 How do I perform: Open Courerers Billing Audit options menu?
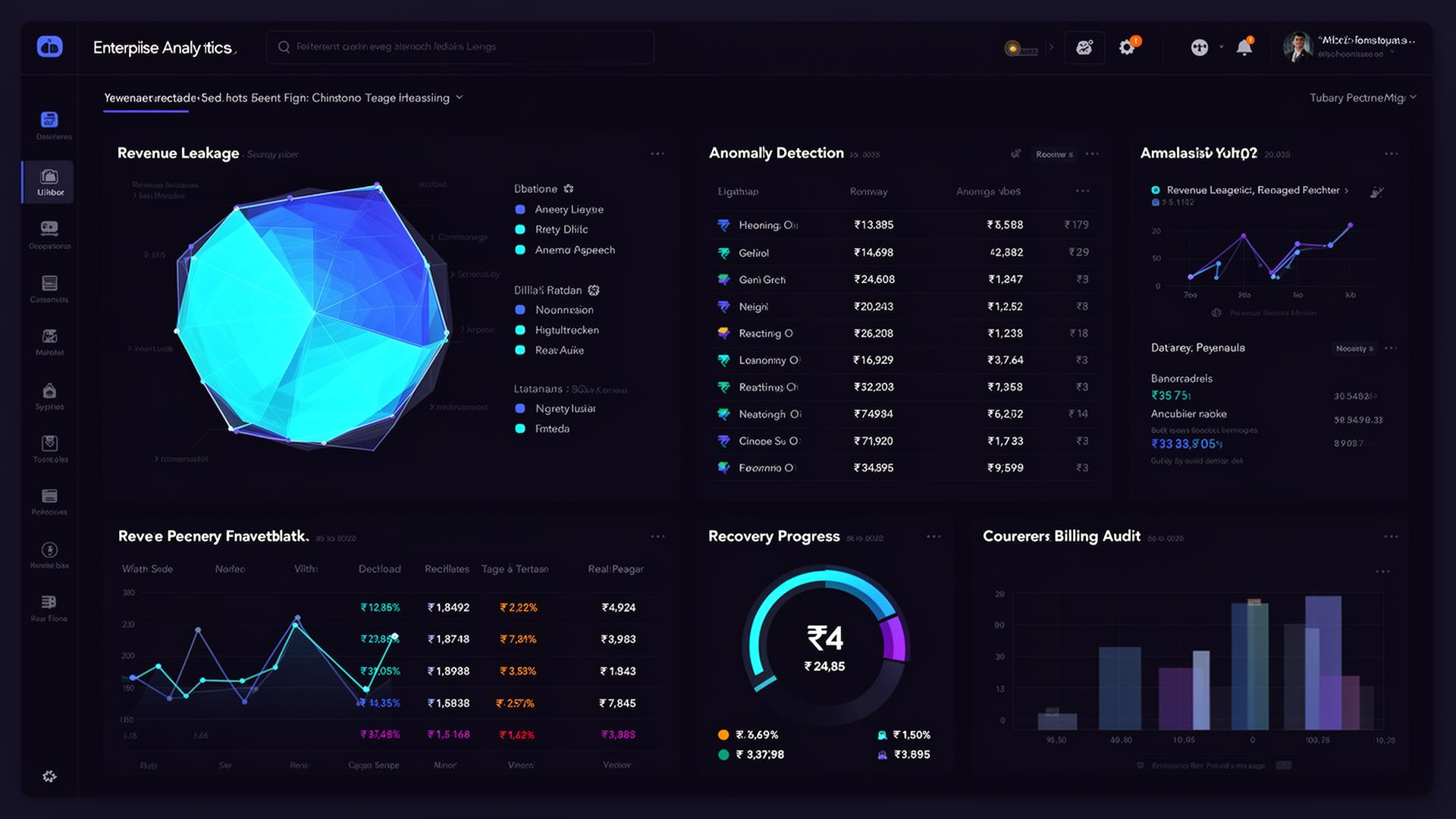tap(1391, 537)
